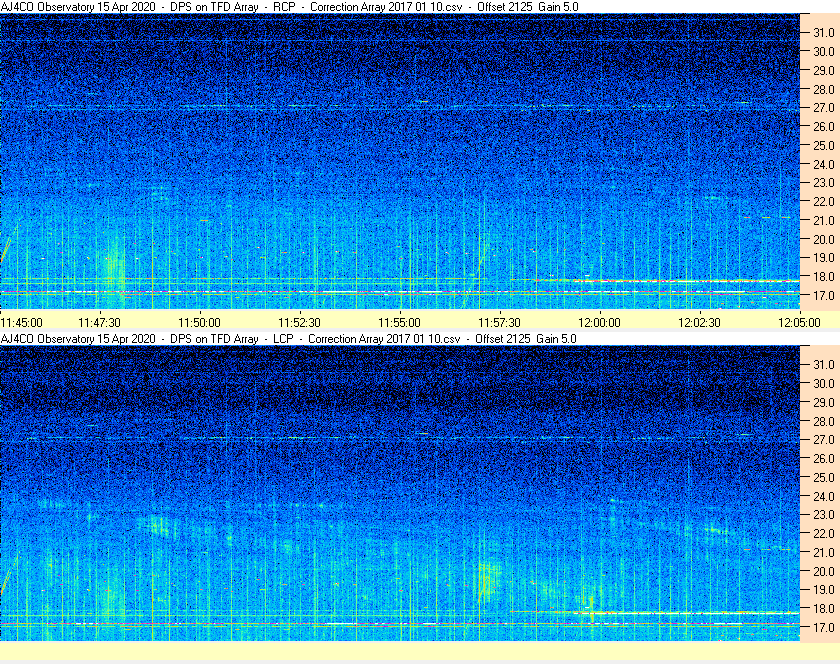840x664 pixels.
Task: Click the 29.0 frequency label on the RCP plot
Action: [x=824, y=70]
